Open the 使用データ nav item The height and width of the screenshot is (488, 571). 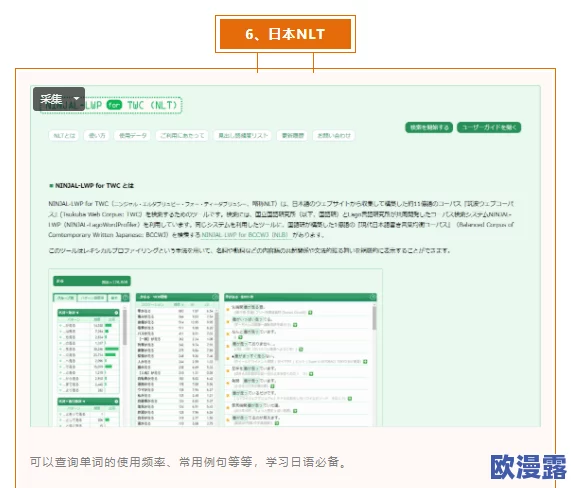click(x=133, y=135)
